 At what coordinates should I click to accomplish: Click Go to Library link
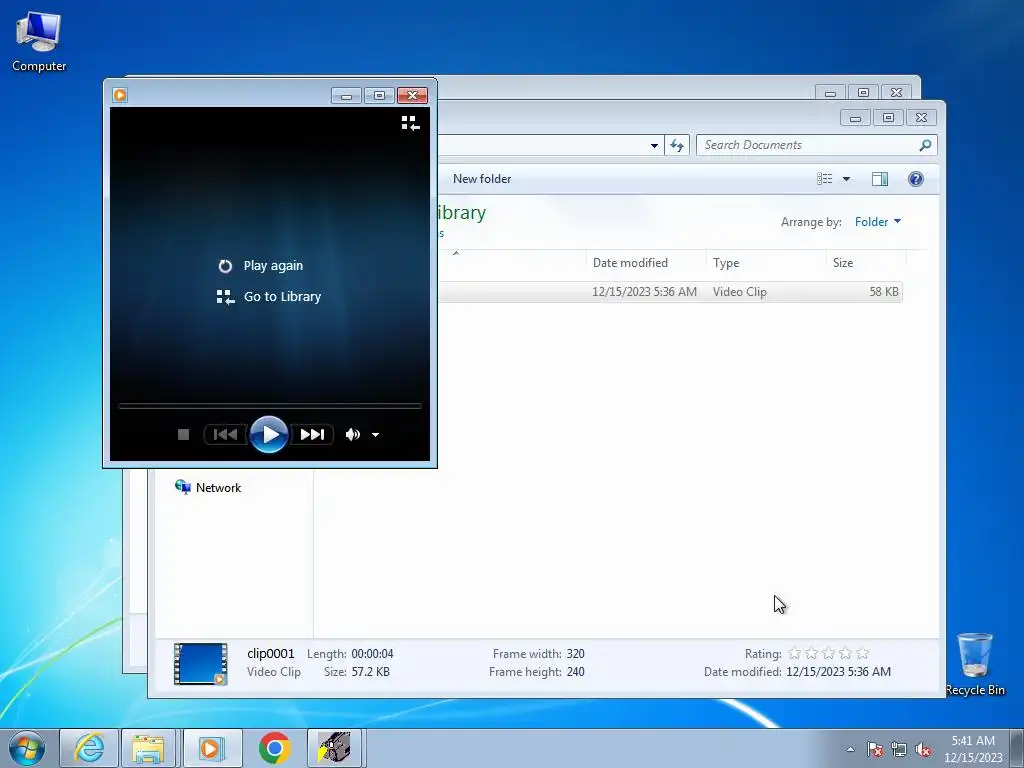click(x=269, y=296)
